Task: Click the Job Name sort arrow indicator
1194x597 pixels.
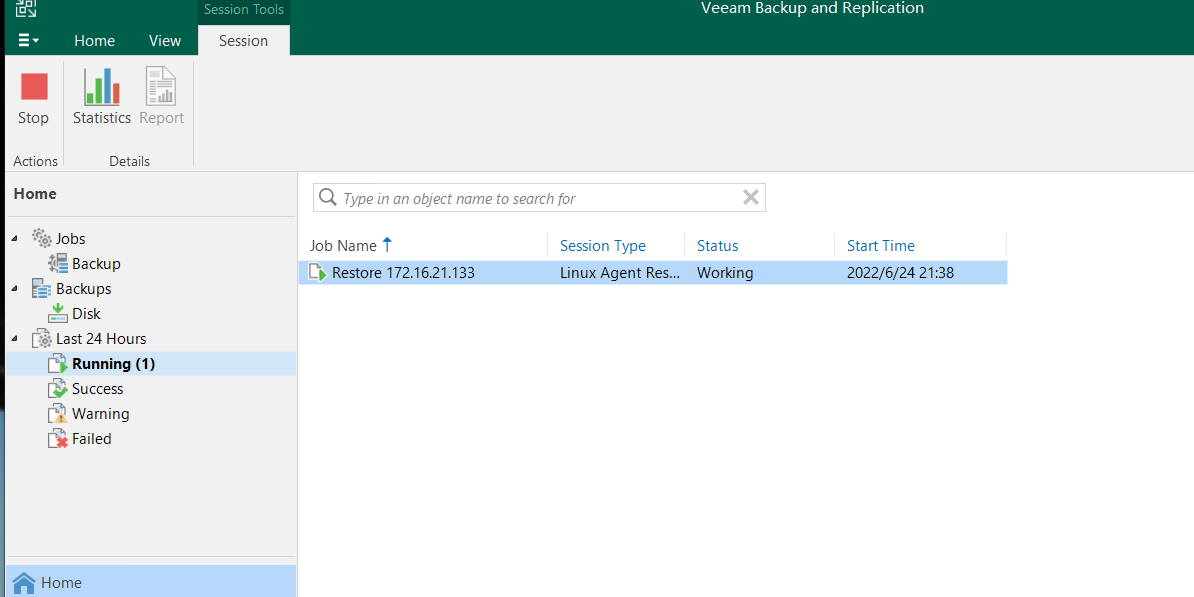Action: point(387,244)
